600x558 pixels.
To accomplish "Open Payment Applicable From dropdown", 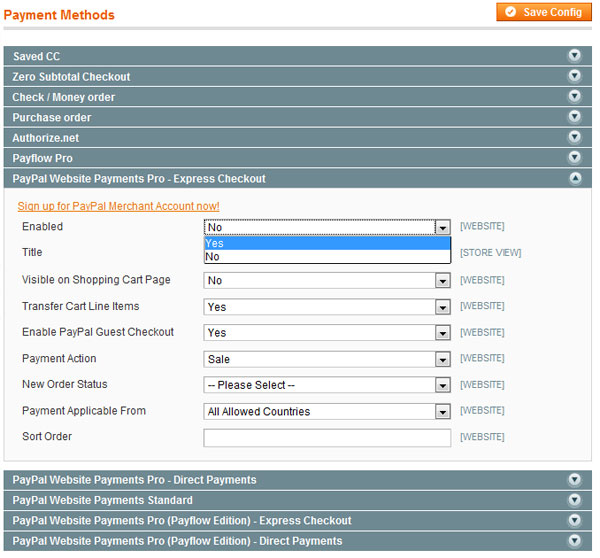I will pyautogui.click(x=327, y=411).
